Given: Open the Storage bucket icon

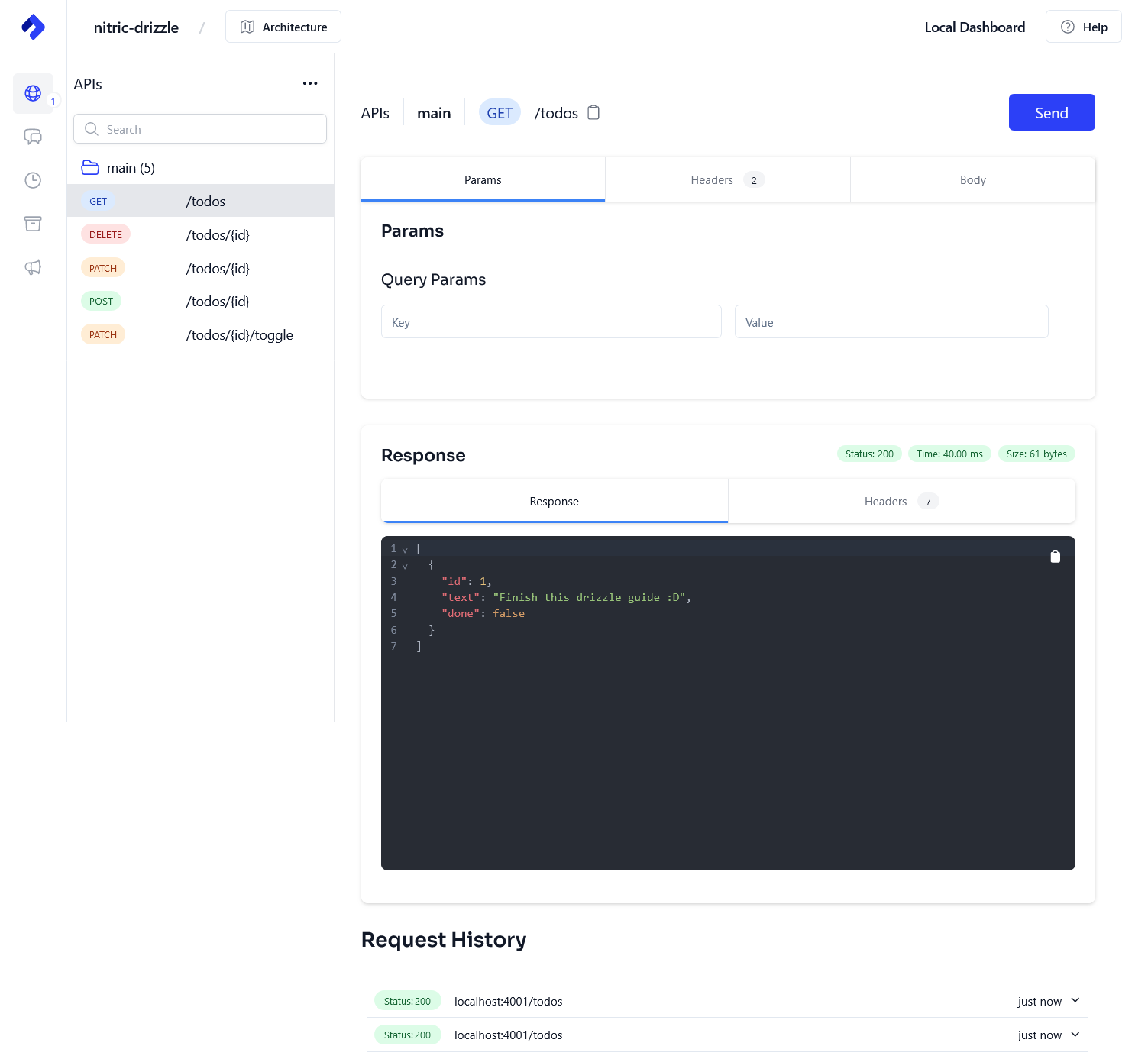Looking at the screenshot, I should click(33, 223).
